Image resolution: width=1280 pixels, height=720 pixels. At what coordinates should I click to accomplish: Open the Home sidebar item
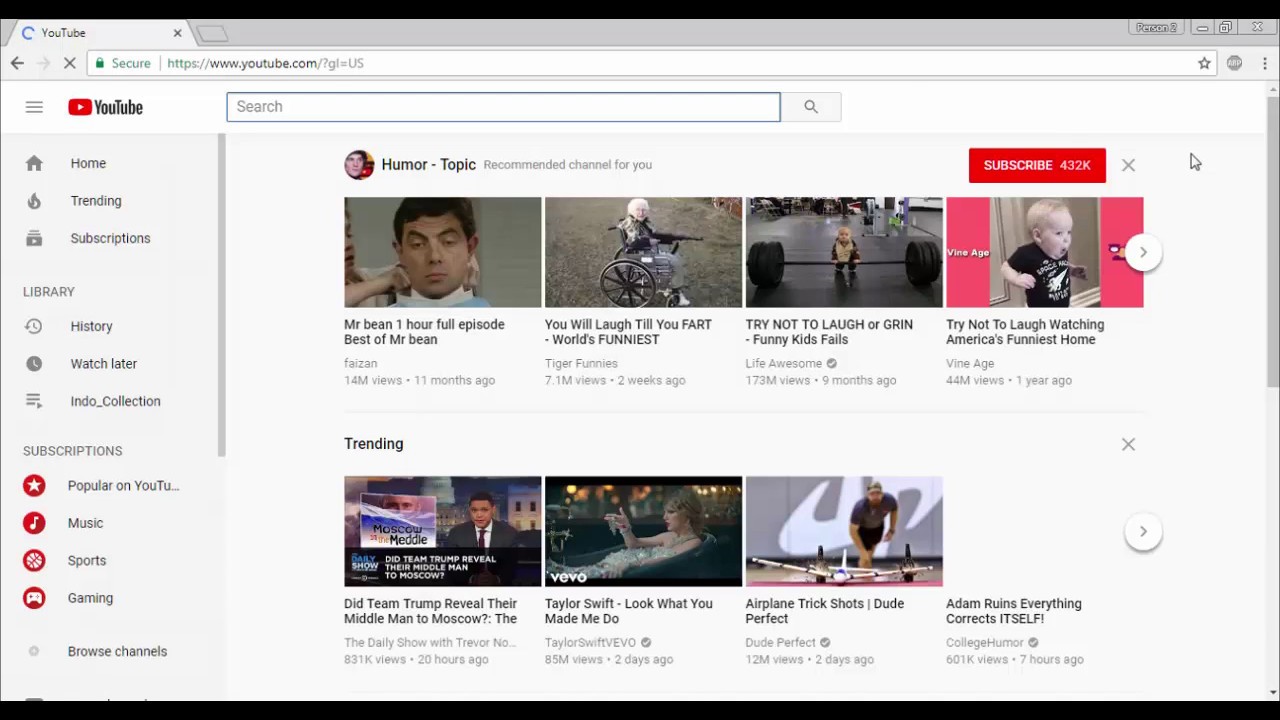pyautogui.click(x=110, y=163)
